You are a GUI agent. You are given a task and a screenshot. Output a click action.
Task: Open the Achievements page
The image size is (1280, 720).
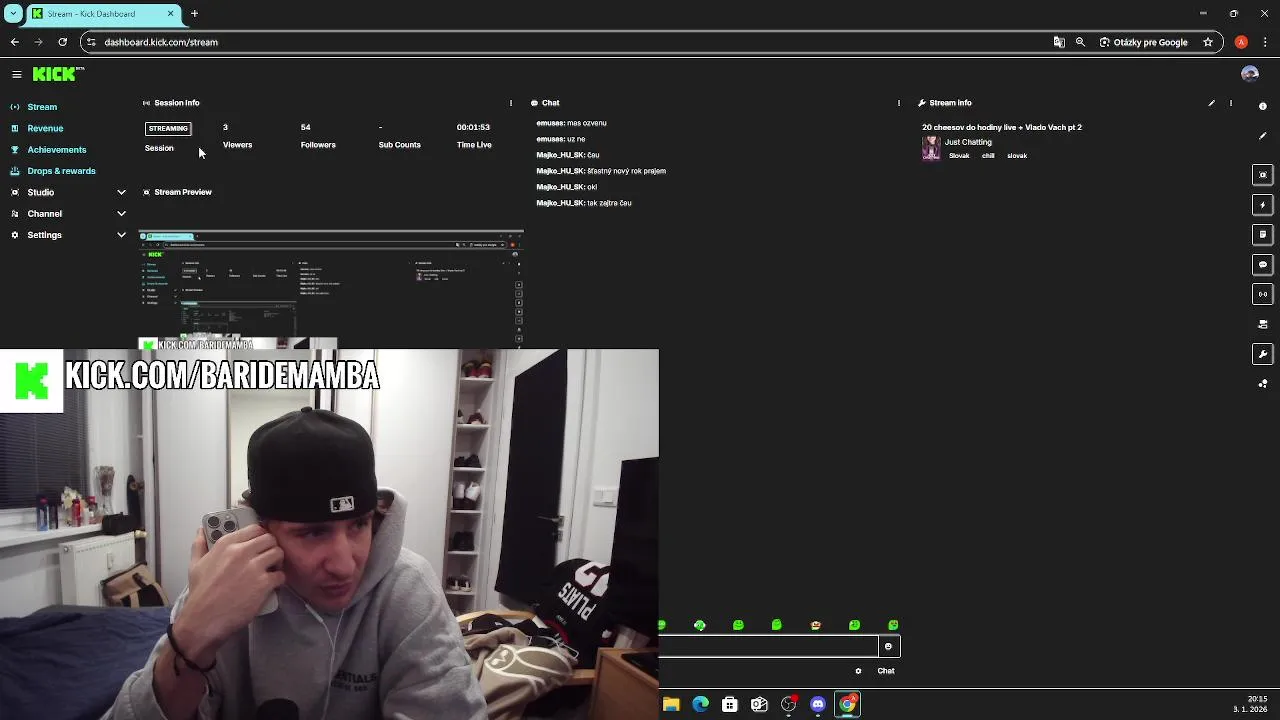[57, 150]
